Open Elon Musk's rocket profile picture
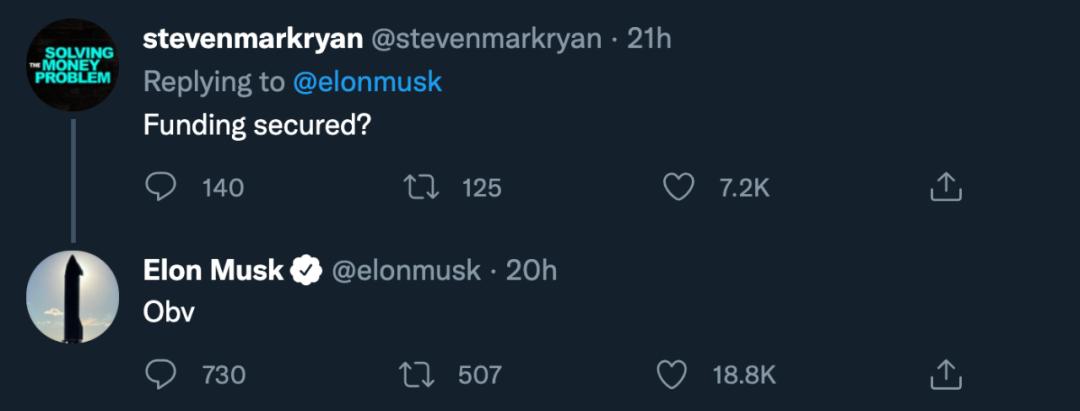1080x411 pixels. coord(71,297)
